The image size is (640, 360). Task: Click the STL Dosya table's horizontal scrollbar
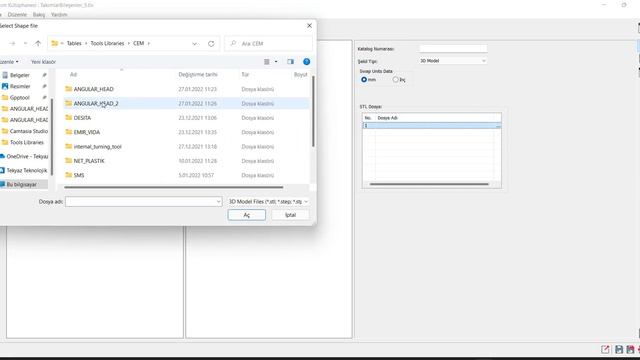(429, 184)
